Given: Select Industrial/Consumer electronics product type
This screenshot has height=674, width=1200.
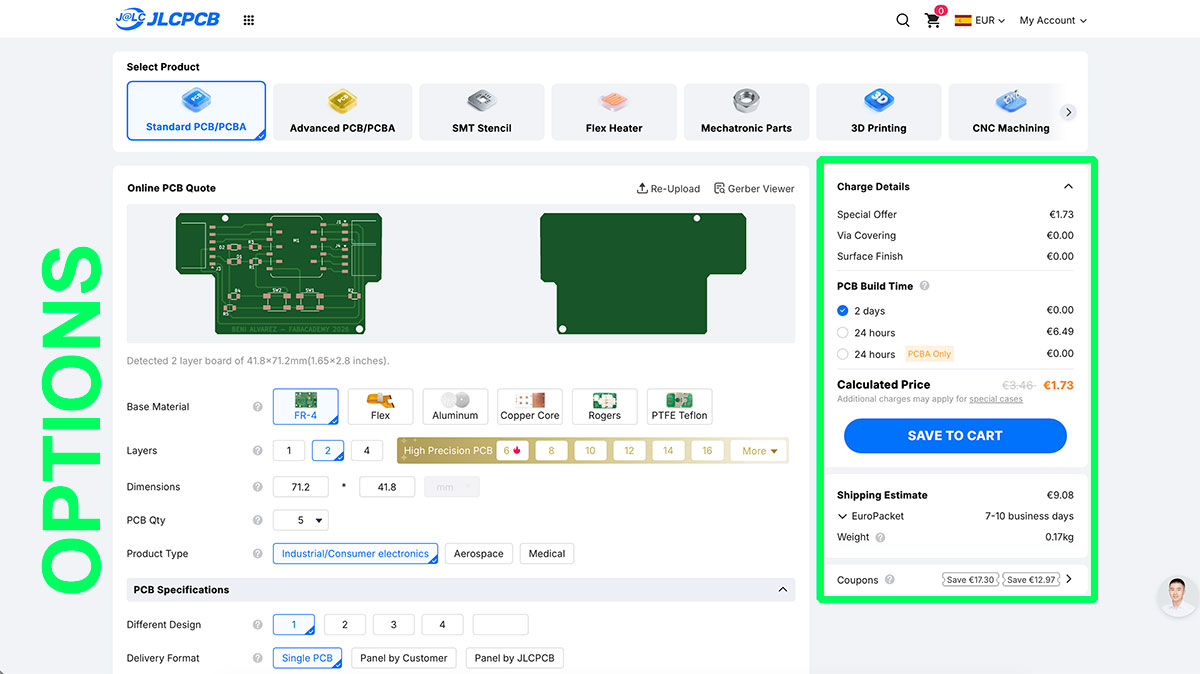Looking at the screenshot, I should pyautogui.click(x=355, y=553).
